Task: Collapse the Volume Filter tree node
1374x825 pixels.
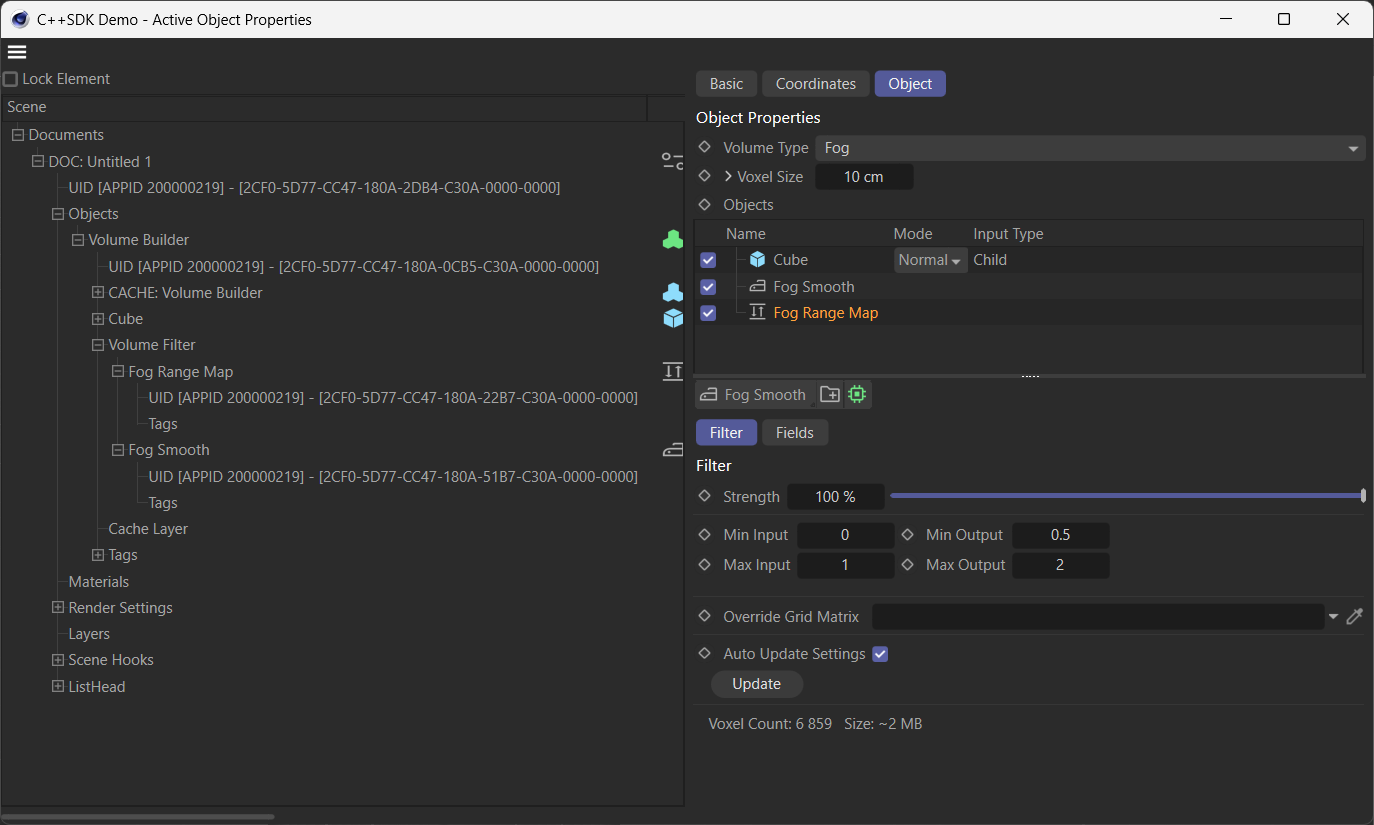Action: 97,345
